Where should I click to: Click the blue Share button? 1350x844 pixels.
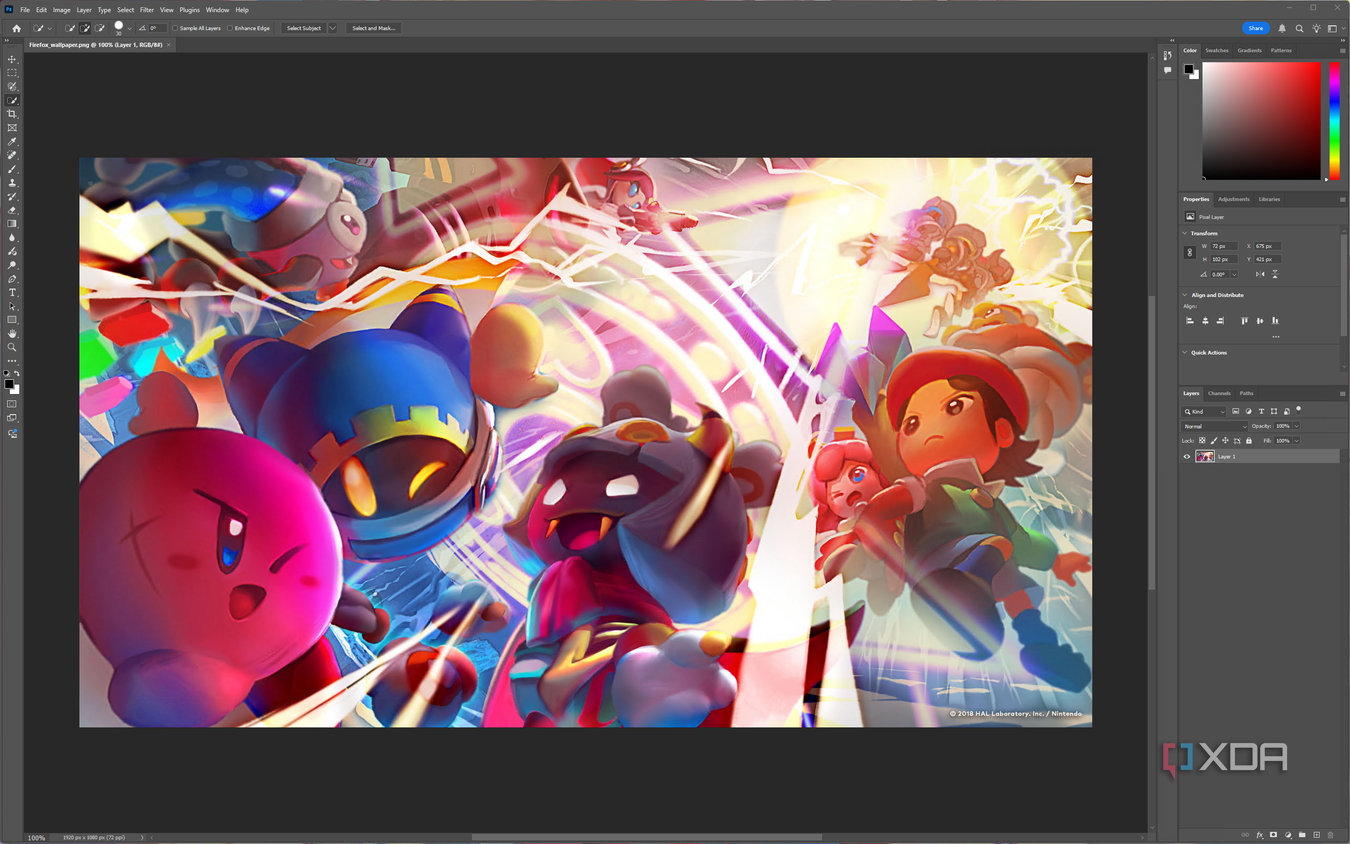click(x=1255, y=28)
